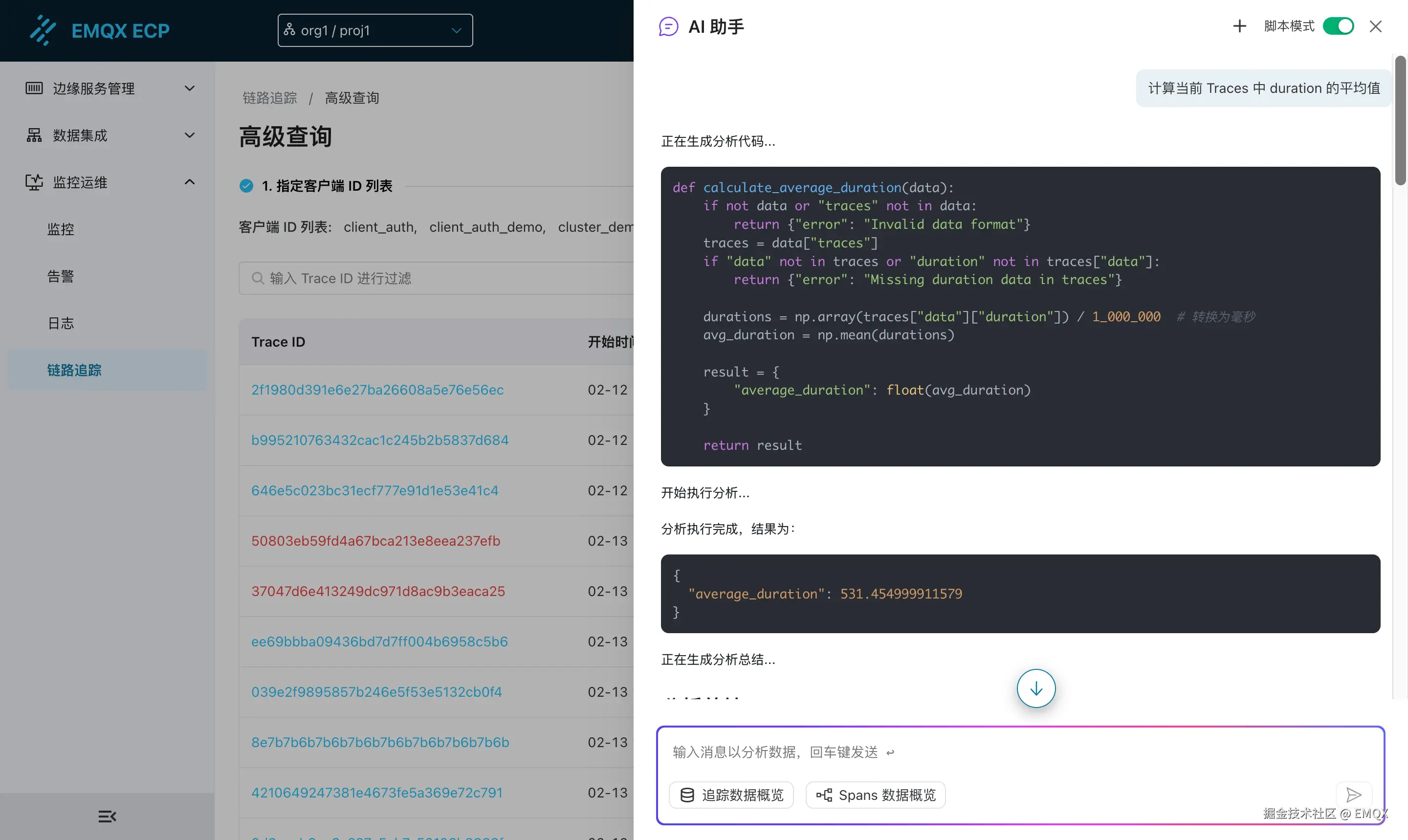Click the collapse sidebar icon at bottom left
The width and height of the screenshot is (1408, 840).
coord(107,816)
